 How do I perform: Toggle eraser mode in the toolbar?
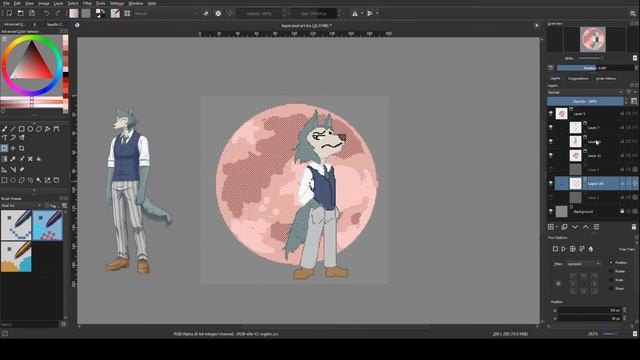pyautogui.click(x=206, y=13)
